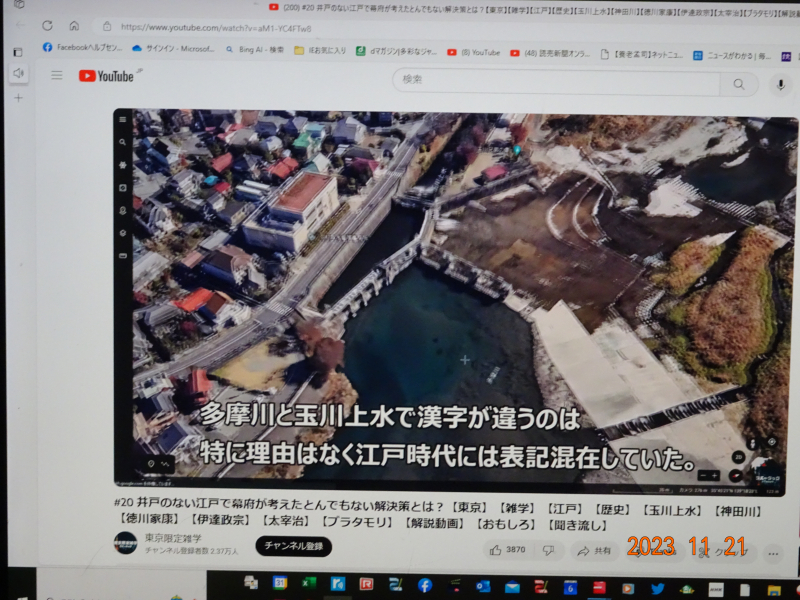Open the サインイン - Microsoft bookmark
Viewport: 800px width, 600px height.
173,48
